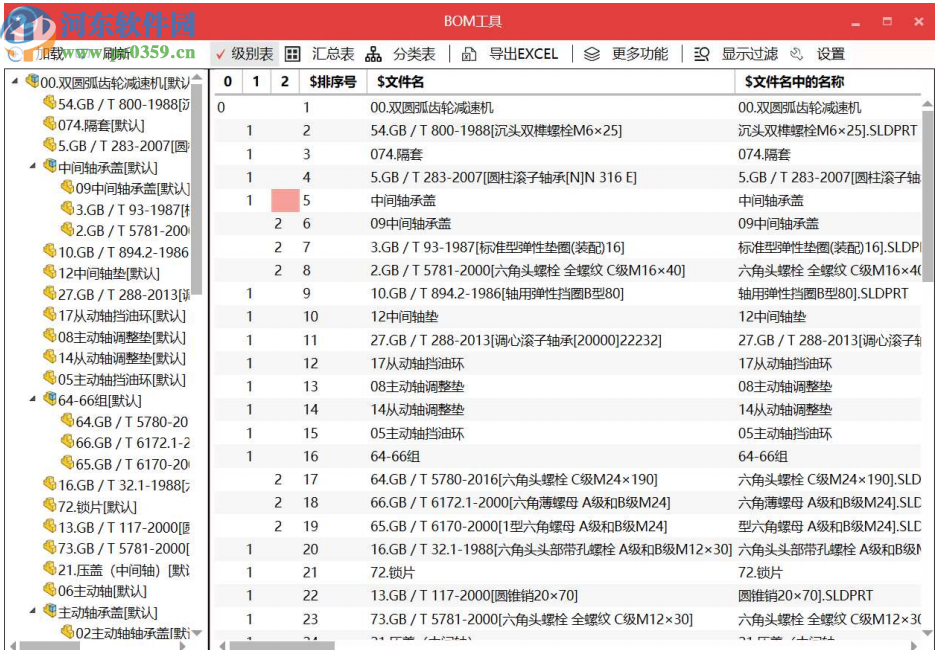
Task: Click part icon beside 08主动轴调整垫 in tree
Action: [50, 335]
